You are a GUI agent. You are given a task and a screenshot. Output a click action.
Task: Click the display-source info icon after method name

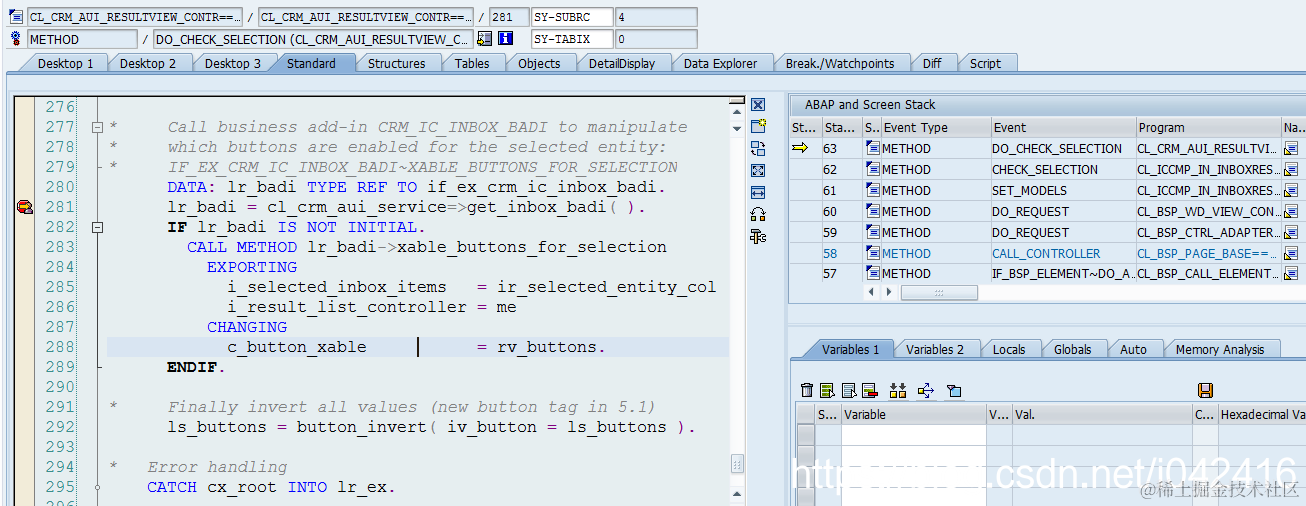tap(484, 39)
